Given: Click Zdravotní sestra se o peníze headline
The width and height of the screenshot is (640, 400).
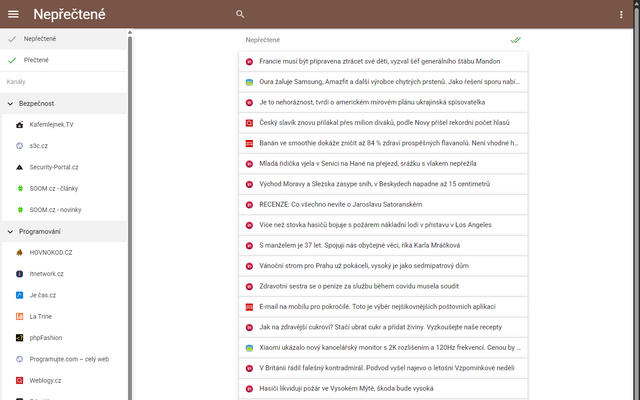Looking at the screenshot, I should tap(359, 286).
